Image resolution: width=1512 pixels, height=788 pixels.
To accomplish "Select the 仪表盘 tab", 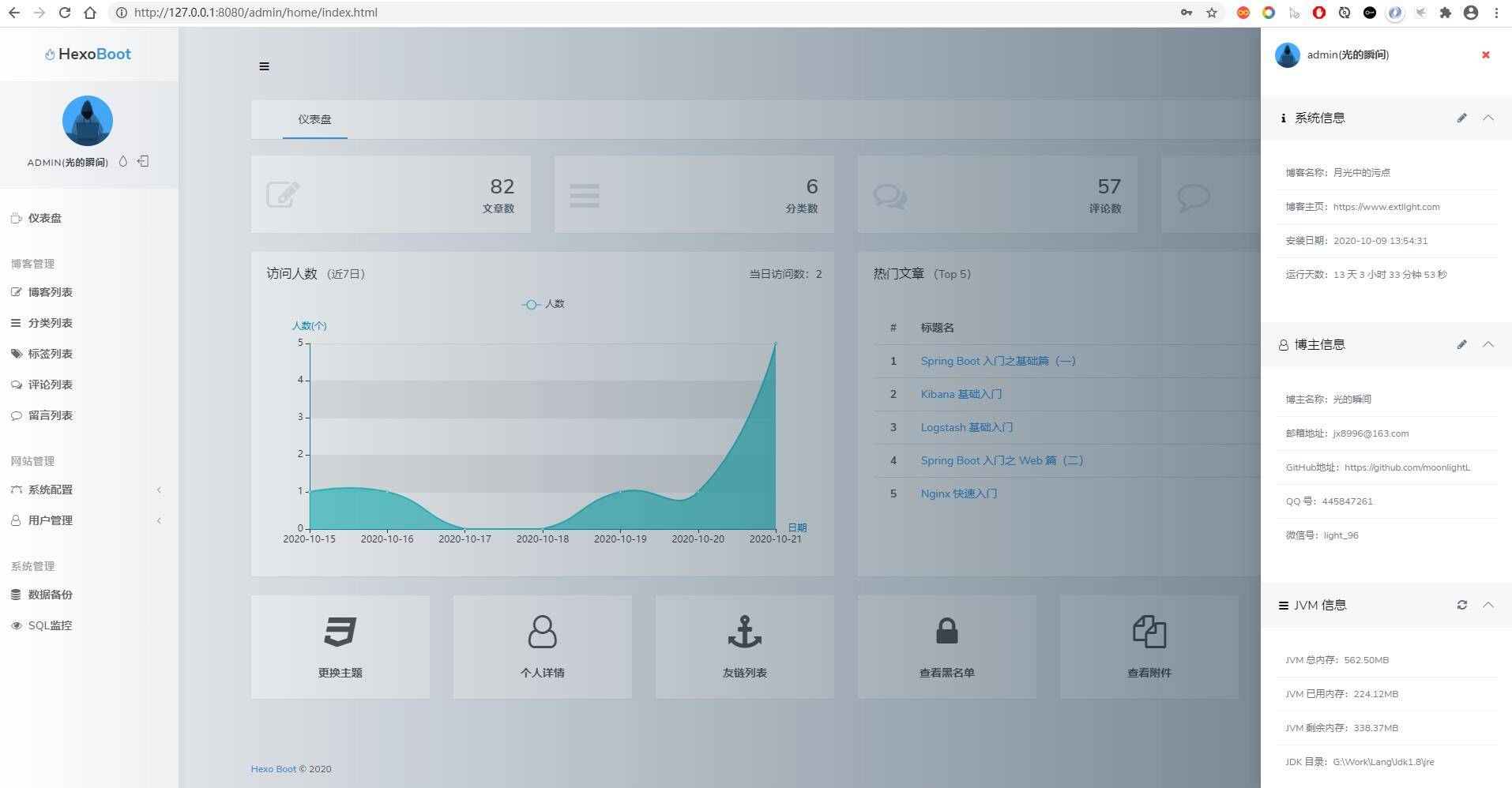I will [314, 119].
